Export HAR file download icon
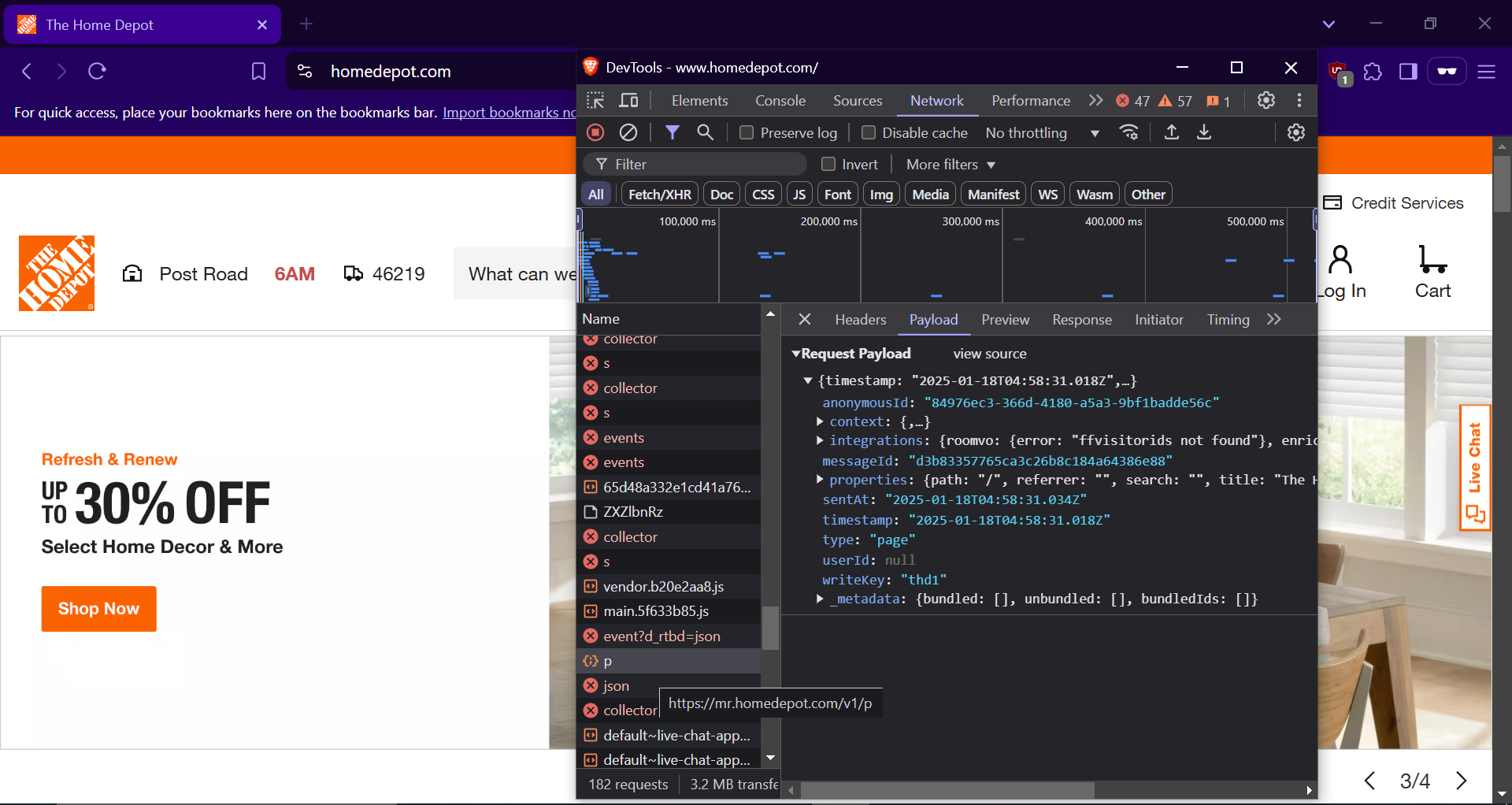The image size is (1512, 805). [1204, 132]
